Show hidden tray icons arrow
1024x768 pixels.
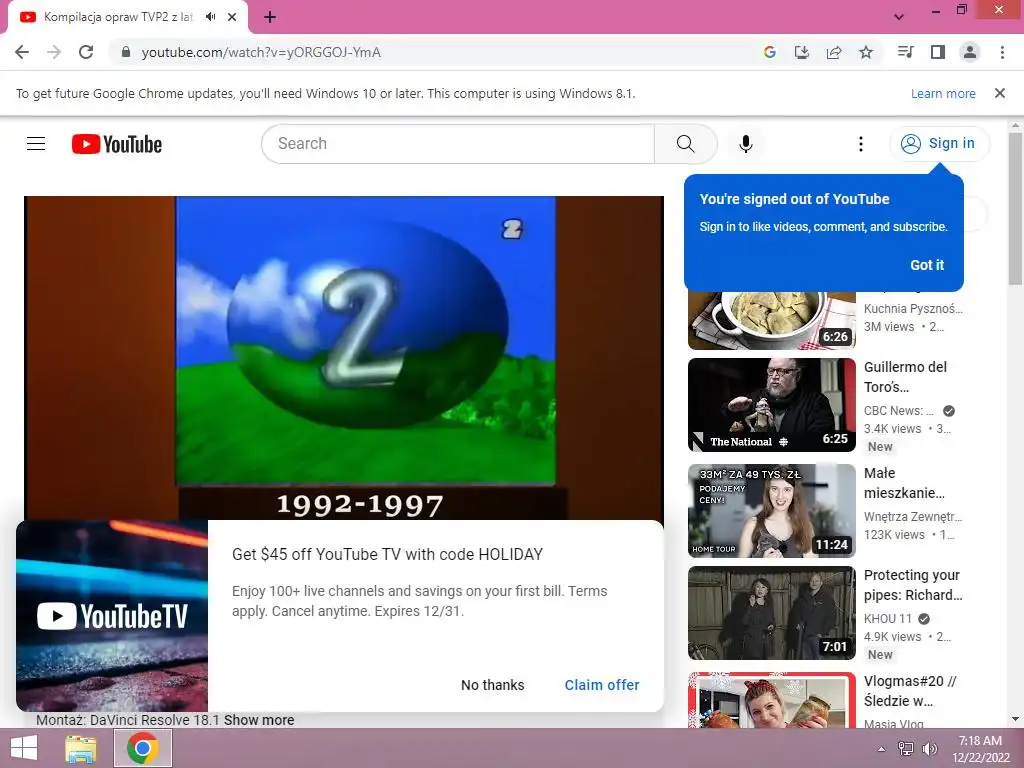[881, 749]
